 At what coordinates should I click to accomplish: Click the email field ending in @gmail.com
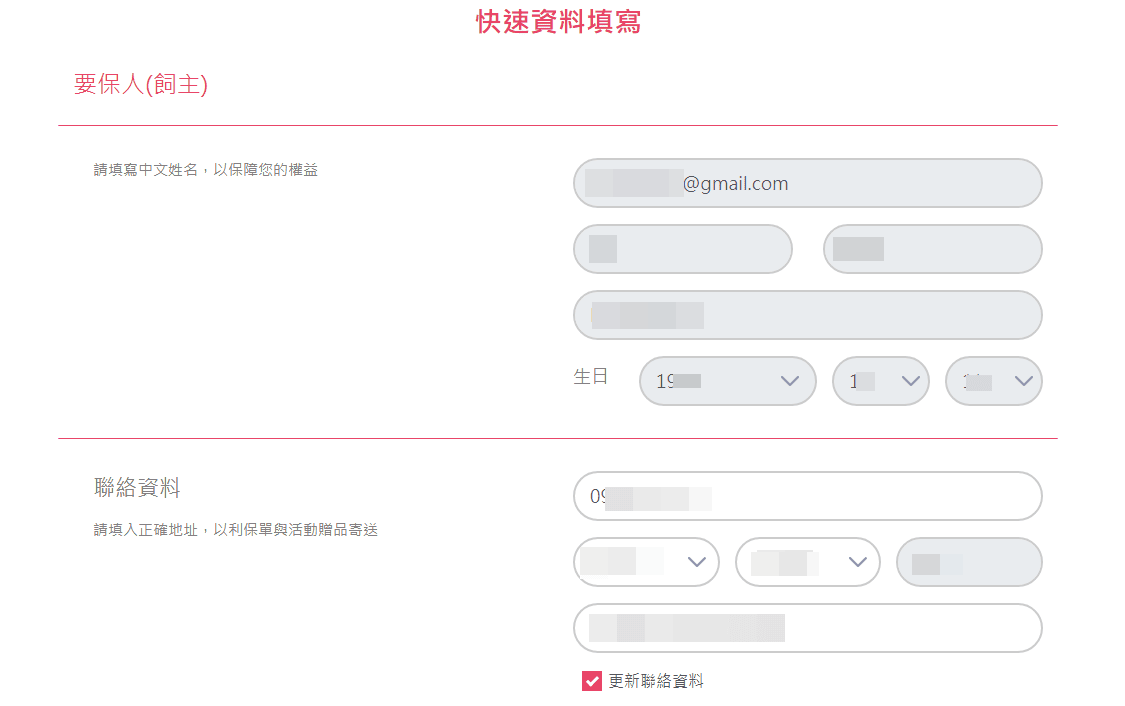click(807, 183)
